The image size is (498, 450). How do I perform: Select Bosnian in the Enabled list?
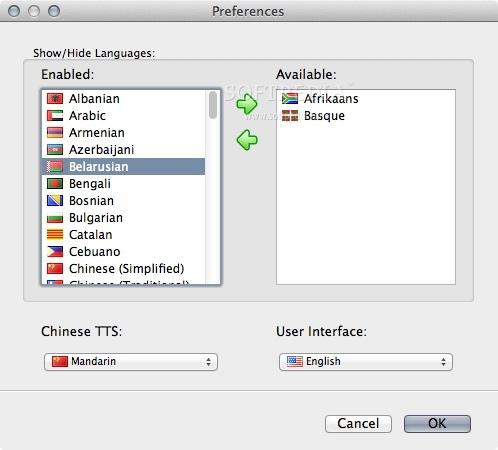point(123,200)
